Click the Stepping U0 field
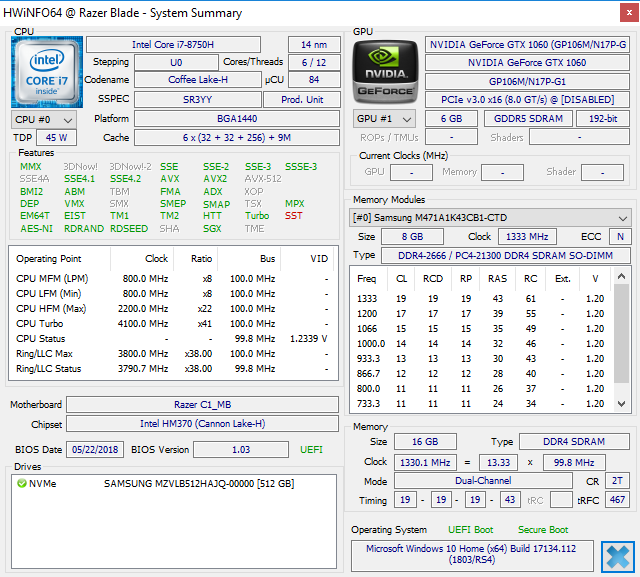640x577 pixels. [x=176, y=62]
